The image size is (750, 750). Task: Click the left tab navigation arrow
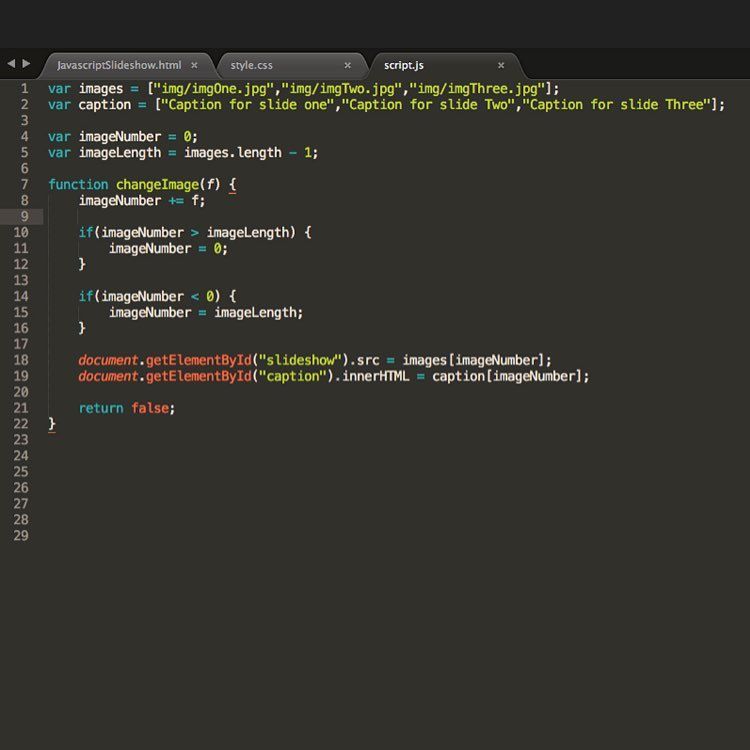[11, 63]
